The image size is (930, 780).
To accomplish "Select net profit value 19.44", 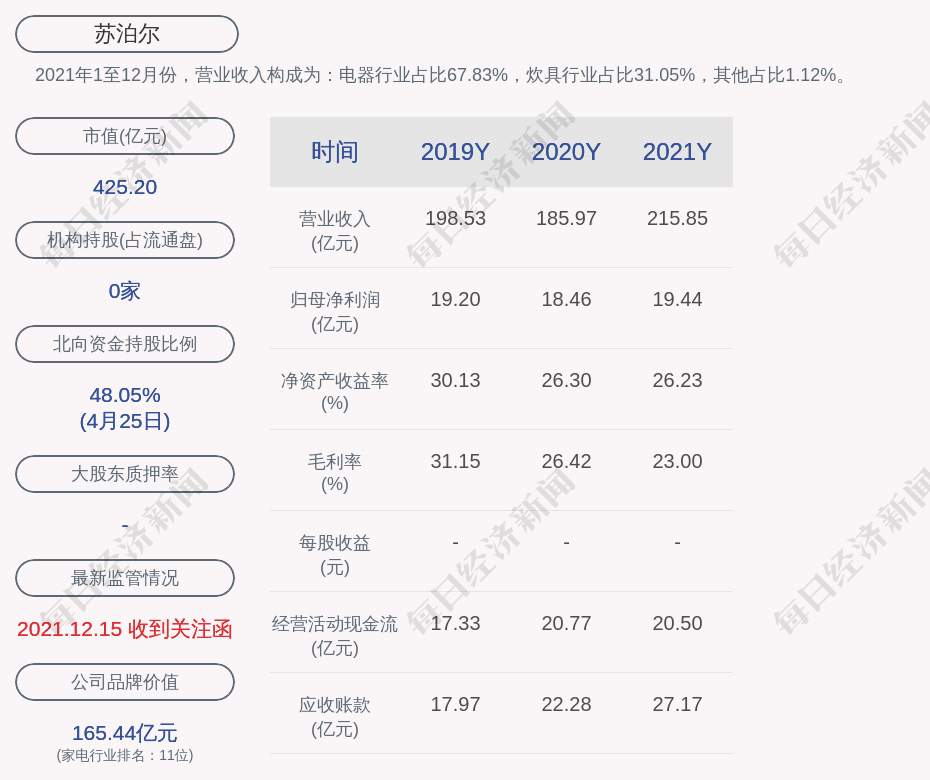I will pos(677,300).
